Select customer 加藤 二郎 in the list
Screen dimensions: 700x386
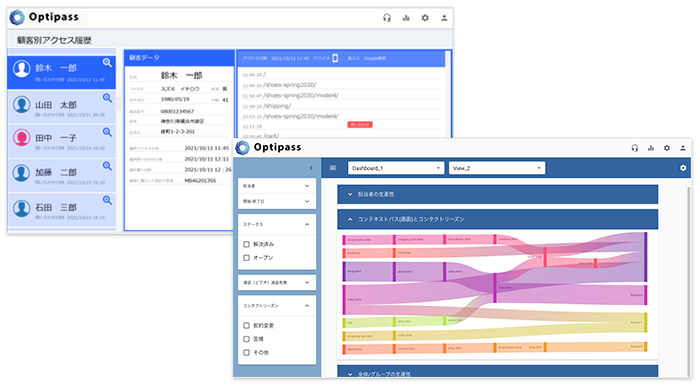pyautogui.click(x=62, y=175)
